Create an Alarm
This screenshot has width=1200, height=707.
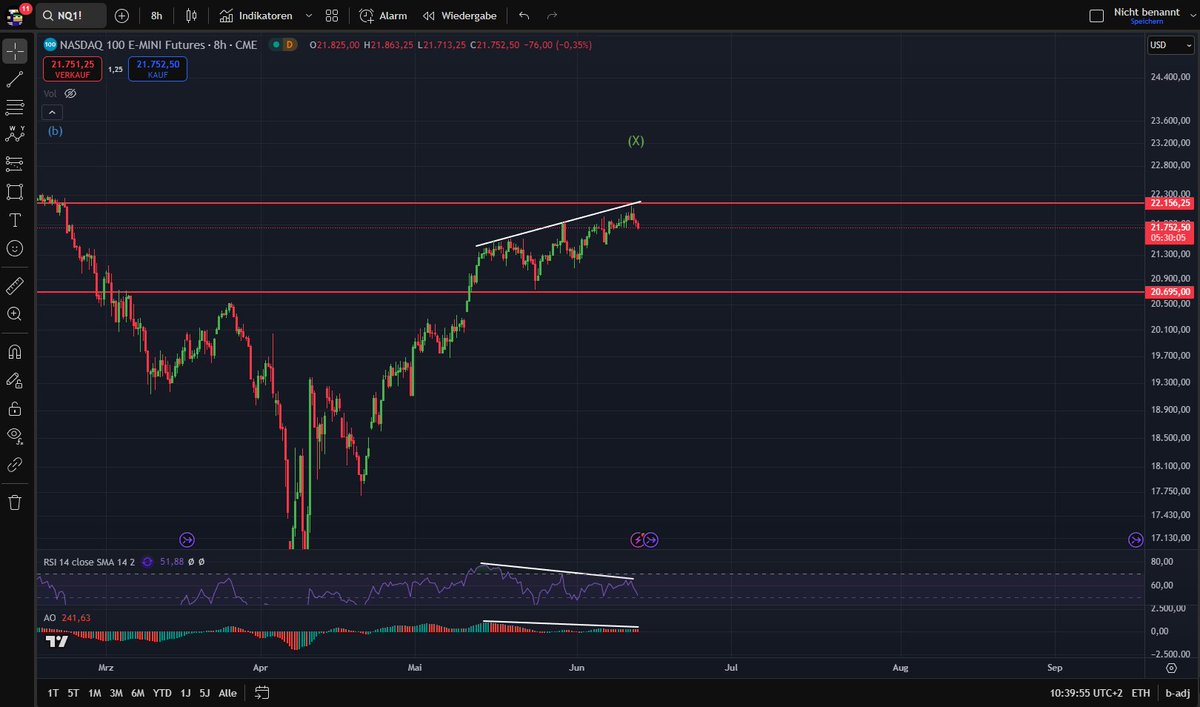tap(383, 16)
